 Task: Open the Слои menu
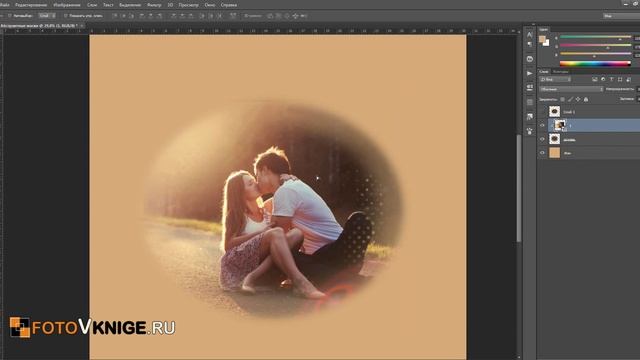coord(92,5)
